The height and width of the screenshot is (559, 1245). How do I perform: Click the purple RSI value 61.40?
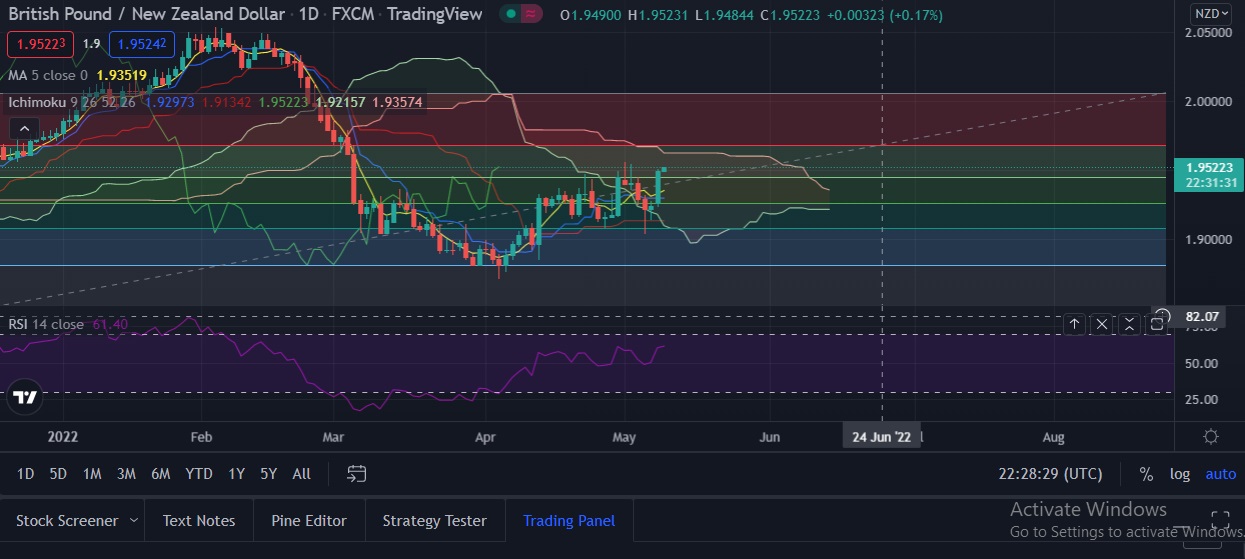(x=110, y=324)
